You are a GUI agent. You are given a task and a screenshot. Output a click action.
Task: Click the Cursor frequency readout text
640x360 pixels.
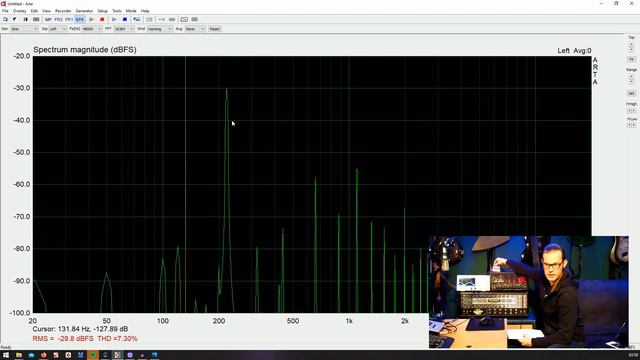pos(80,329)
